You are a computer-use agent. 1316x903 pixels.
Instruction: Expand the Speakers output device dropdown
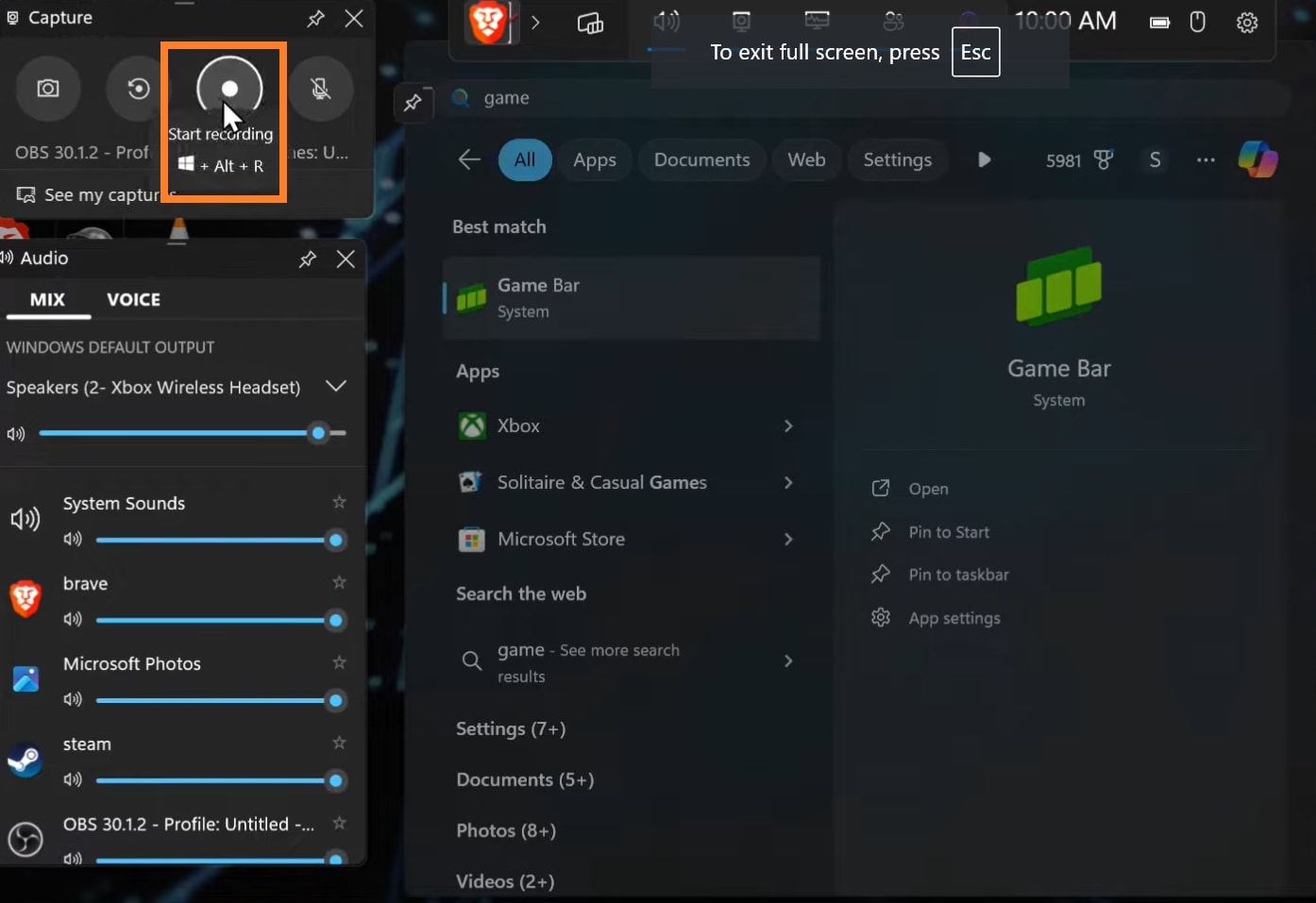[x=335, y=387]
